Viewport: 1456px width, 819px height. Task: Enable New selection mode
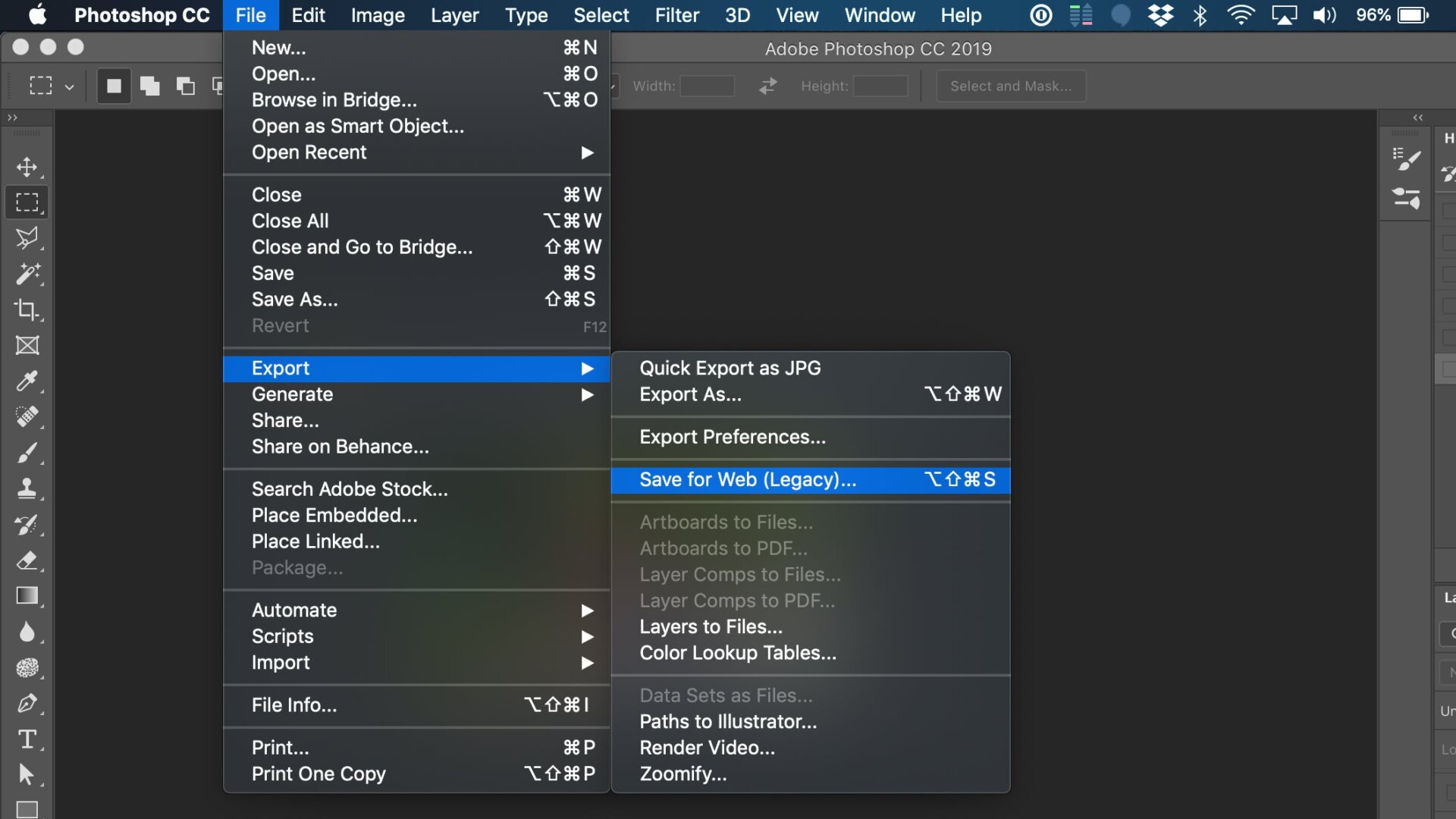click(114, 86)
